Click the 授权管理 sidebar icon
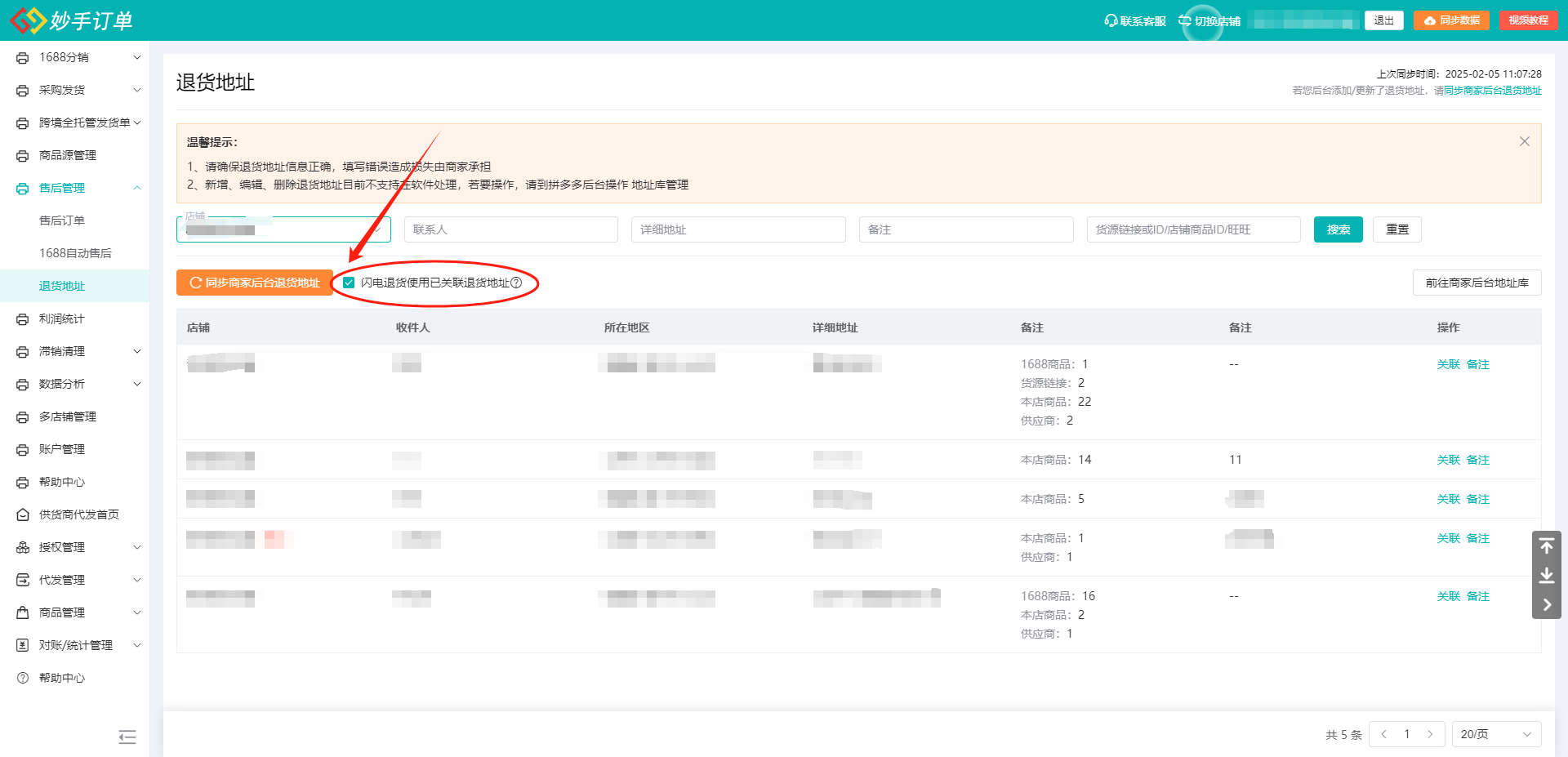 pos(23,547)
